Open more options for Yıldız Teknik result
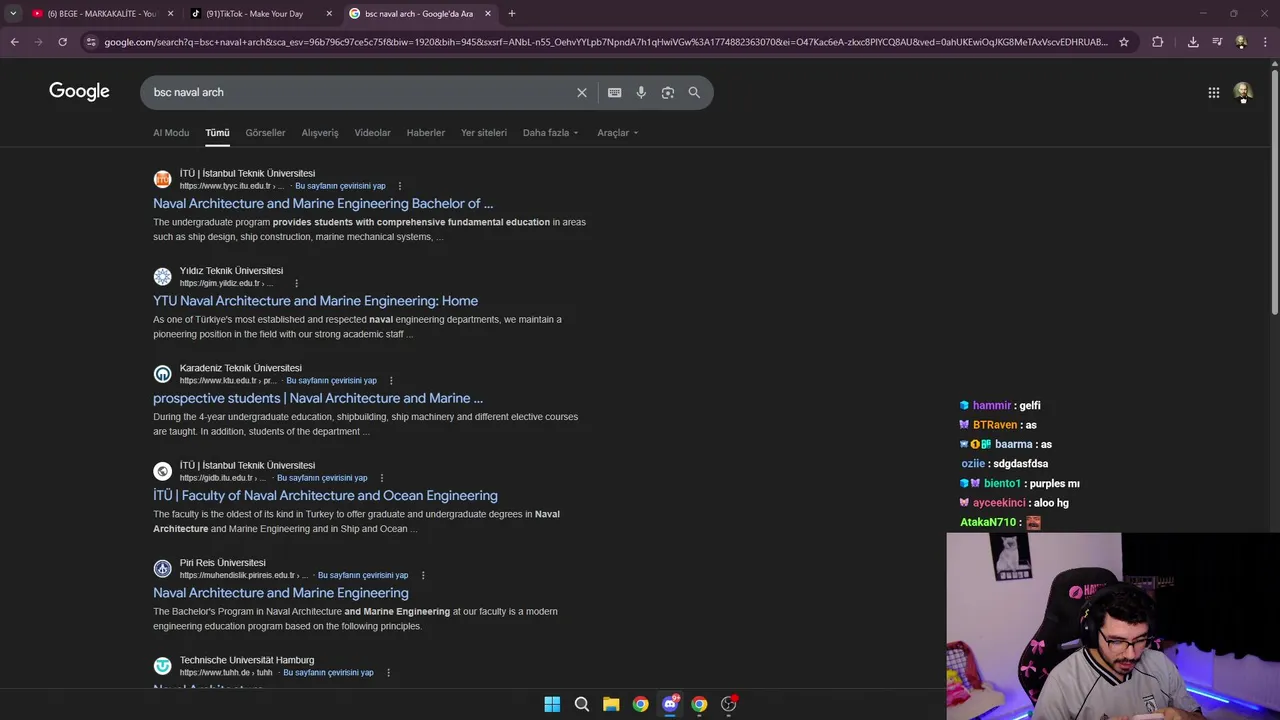Image resolution: width=1280 pixels, height=720 pixels. (x=296, y=283)
